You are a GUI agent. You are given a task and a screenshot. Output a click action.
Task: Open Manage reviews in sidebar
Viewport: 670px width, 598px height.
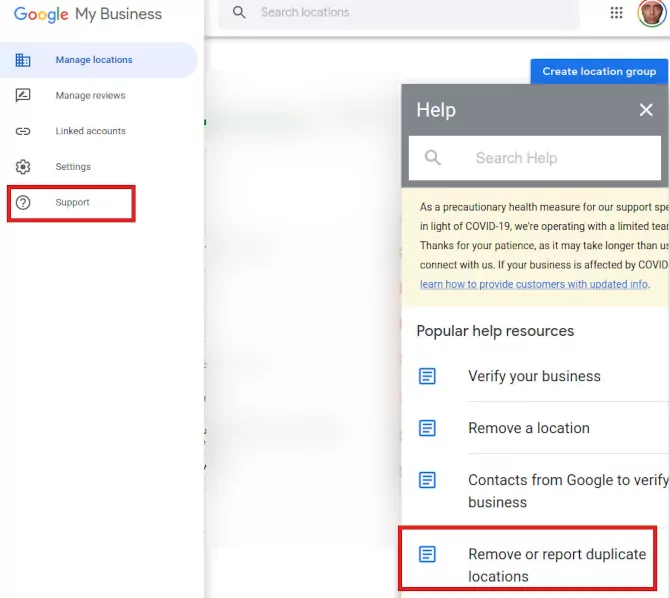(x=90, y=95)
